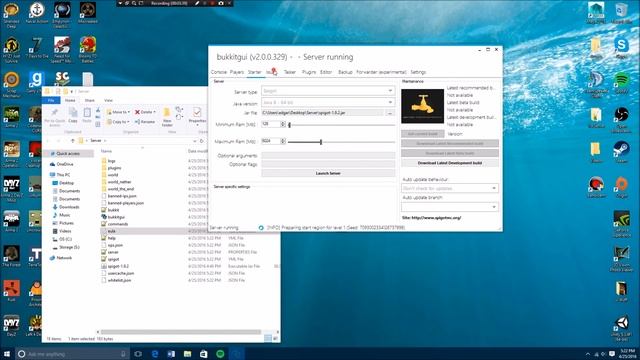640x360 pixels.
Task: Adjust the Maximum Ram slider handle
Action: 321,142
